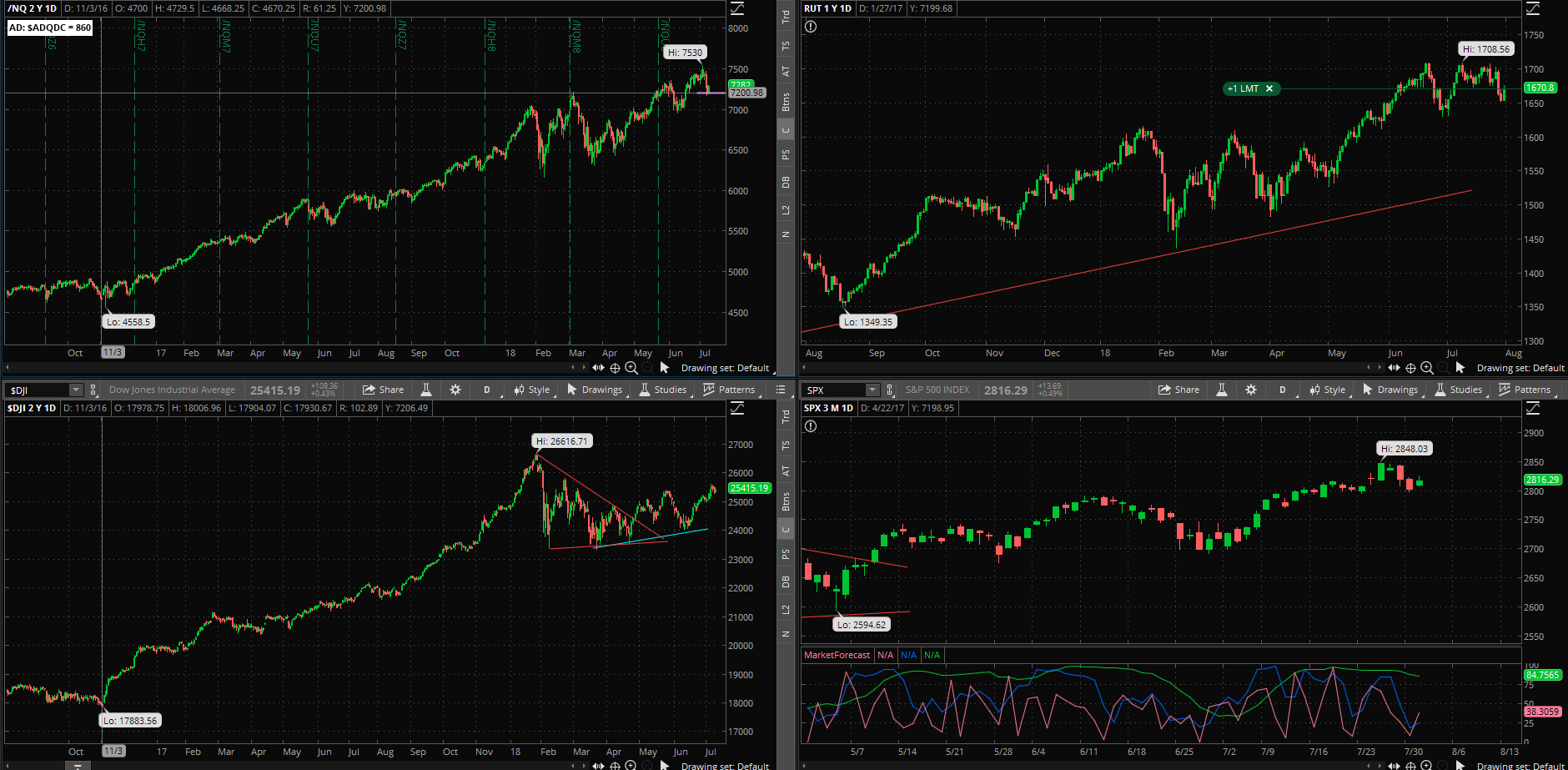Remove the +1 LMT order on RUT chart
The height and width of the screenshot is (770, 1568).
1269,88
